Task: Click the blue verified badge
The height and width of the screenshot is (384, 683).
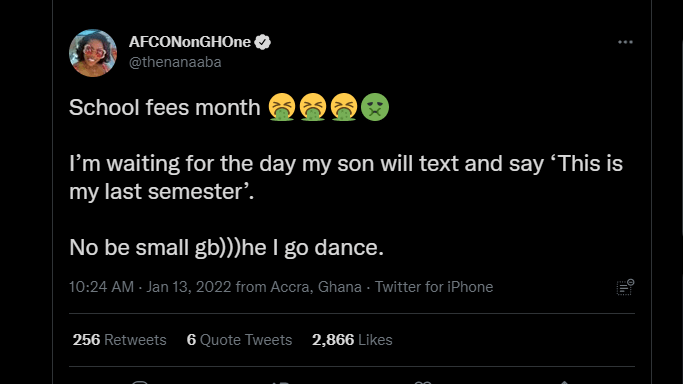Action: click(262, 42)
